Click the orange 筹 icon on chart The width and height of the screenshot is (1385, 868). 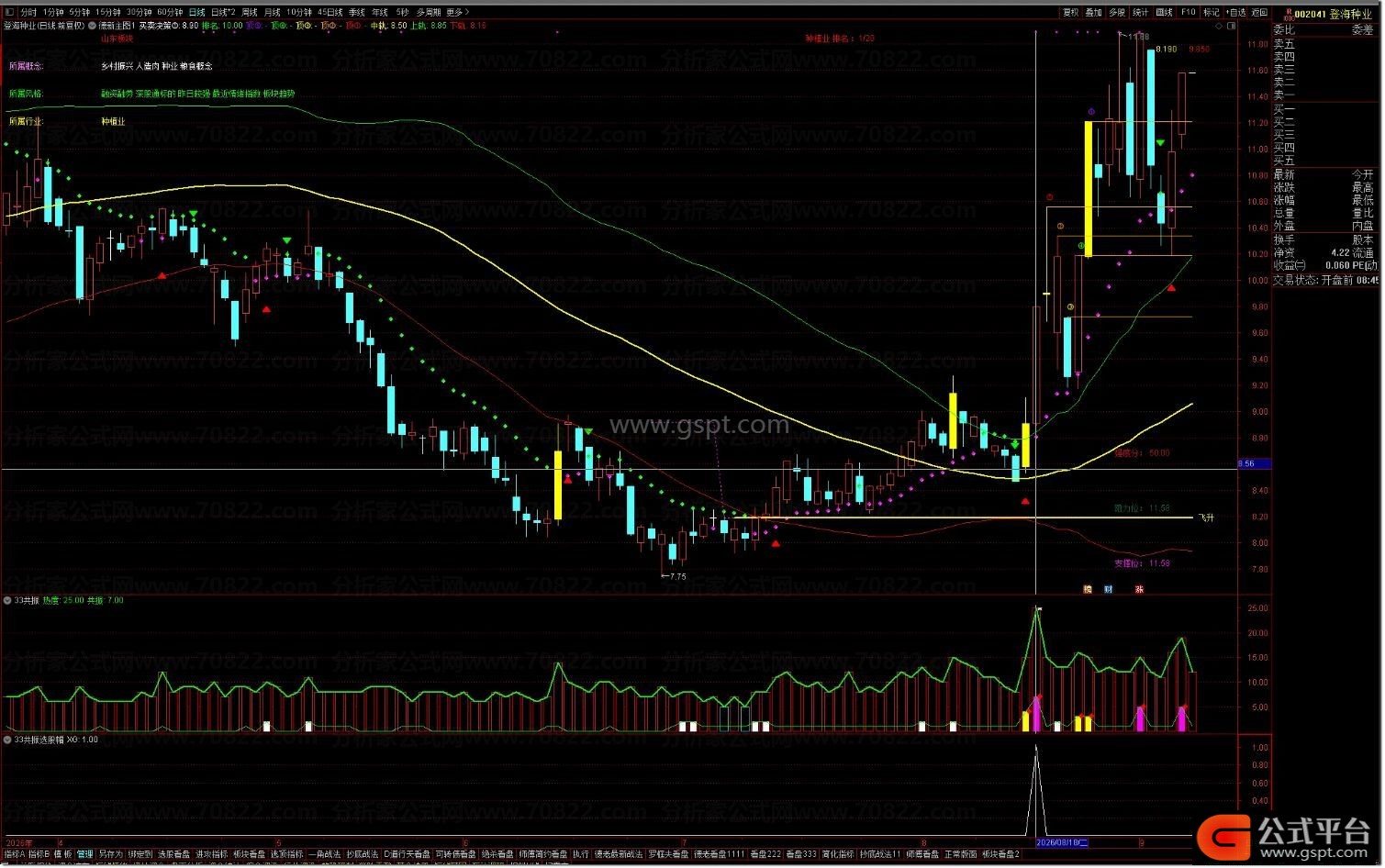(x=1088, y=589)
